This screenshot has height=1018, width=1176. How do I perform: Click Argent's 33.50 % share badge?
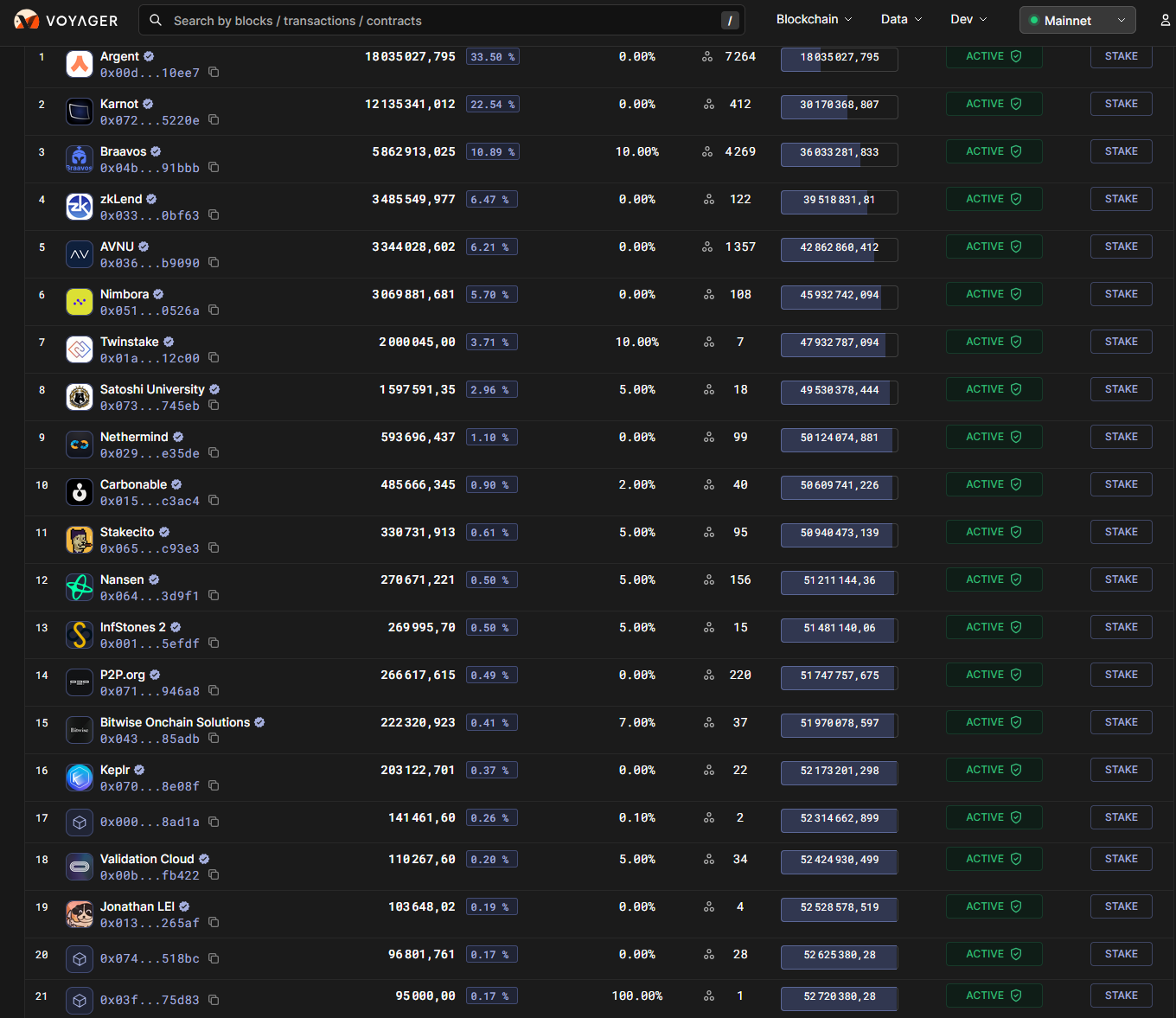(493, 57)
